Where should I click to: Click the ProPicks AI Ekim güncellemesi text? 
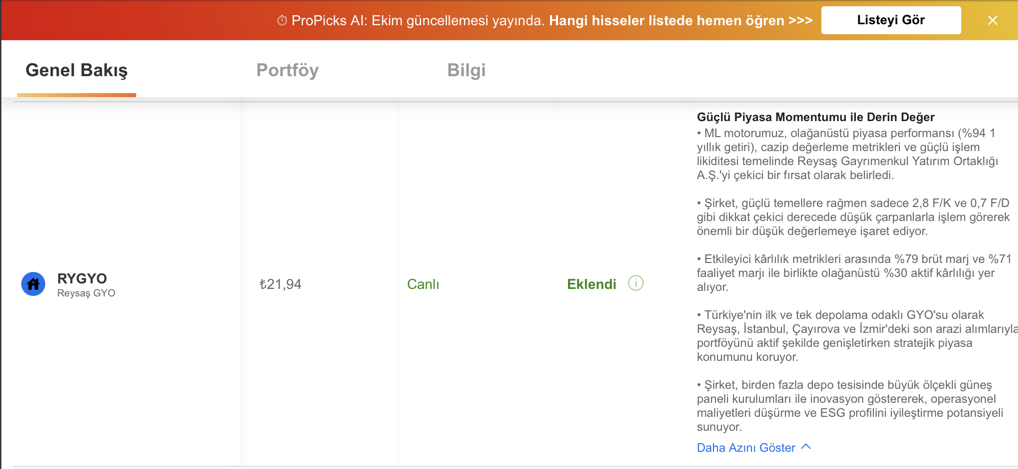(x=418, y=20)
